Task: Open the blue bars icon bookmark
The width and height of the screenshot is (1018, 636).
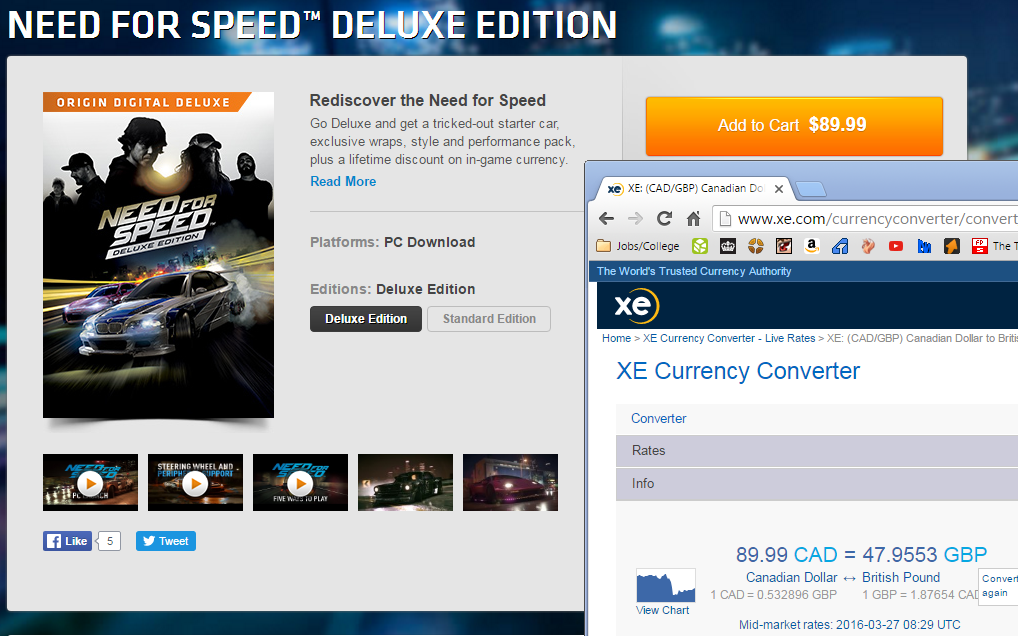Action: click(x=925, y=246)
